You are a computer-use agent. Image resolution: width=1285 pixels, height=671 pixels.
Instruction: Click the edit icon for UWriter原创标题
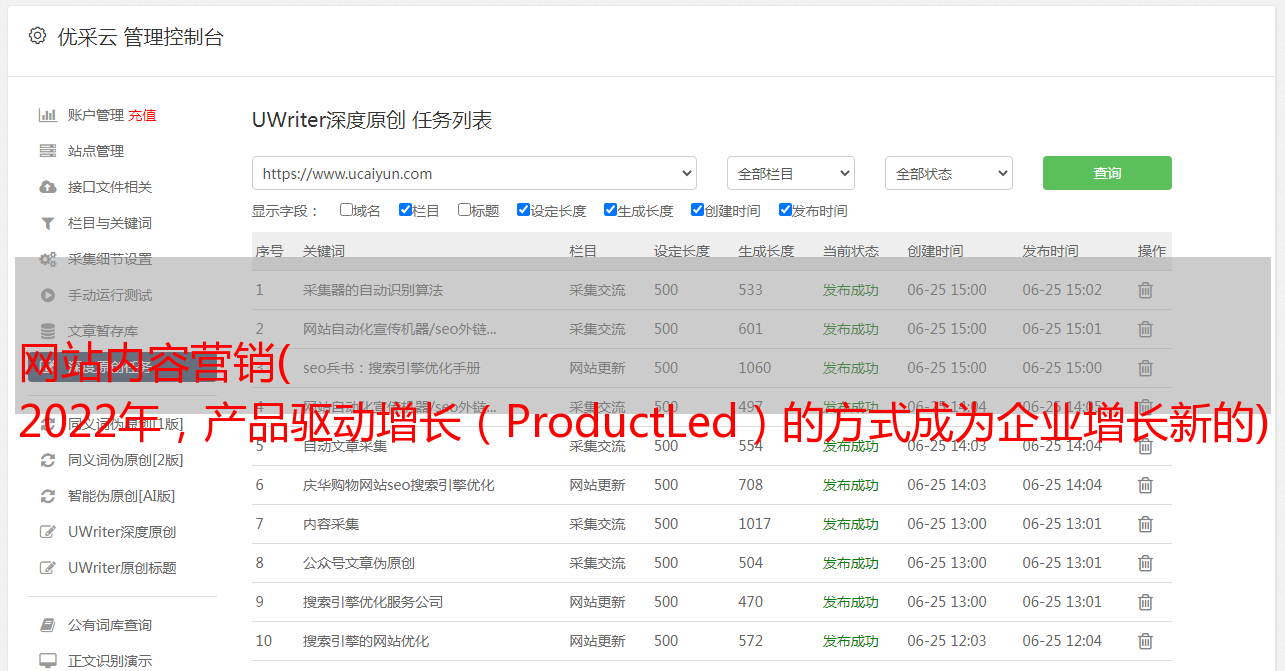click(x=47, y=568)
